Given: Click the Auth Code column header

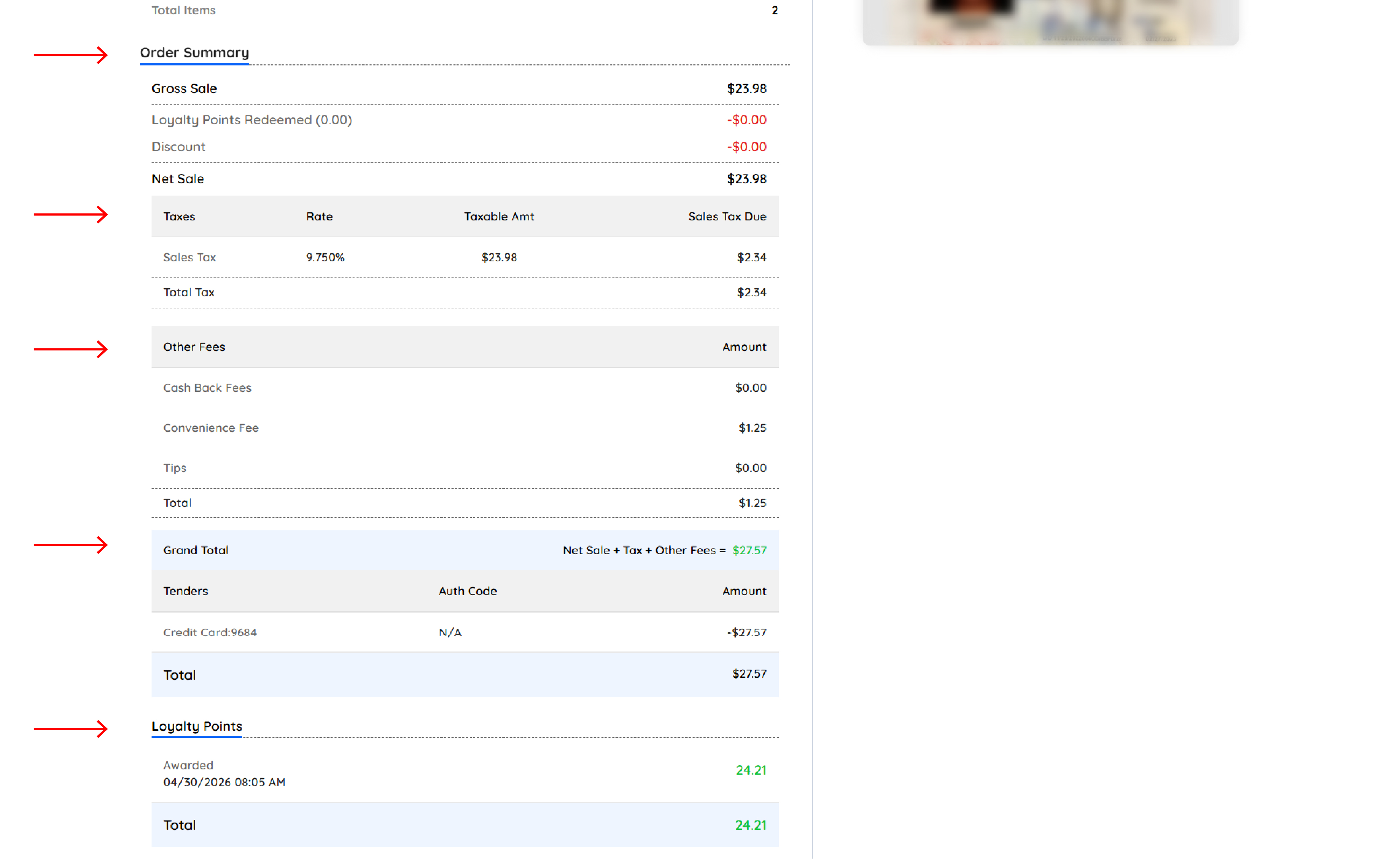Looking at the screenshot, I should tap(468, 592).
